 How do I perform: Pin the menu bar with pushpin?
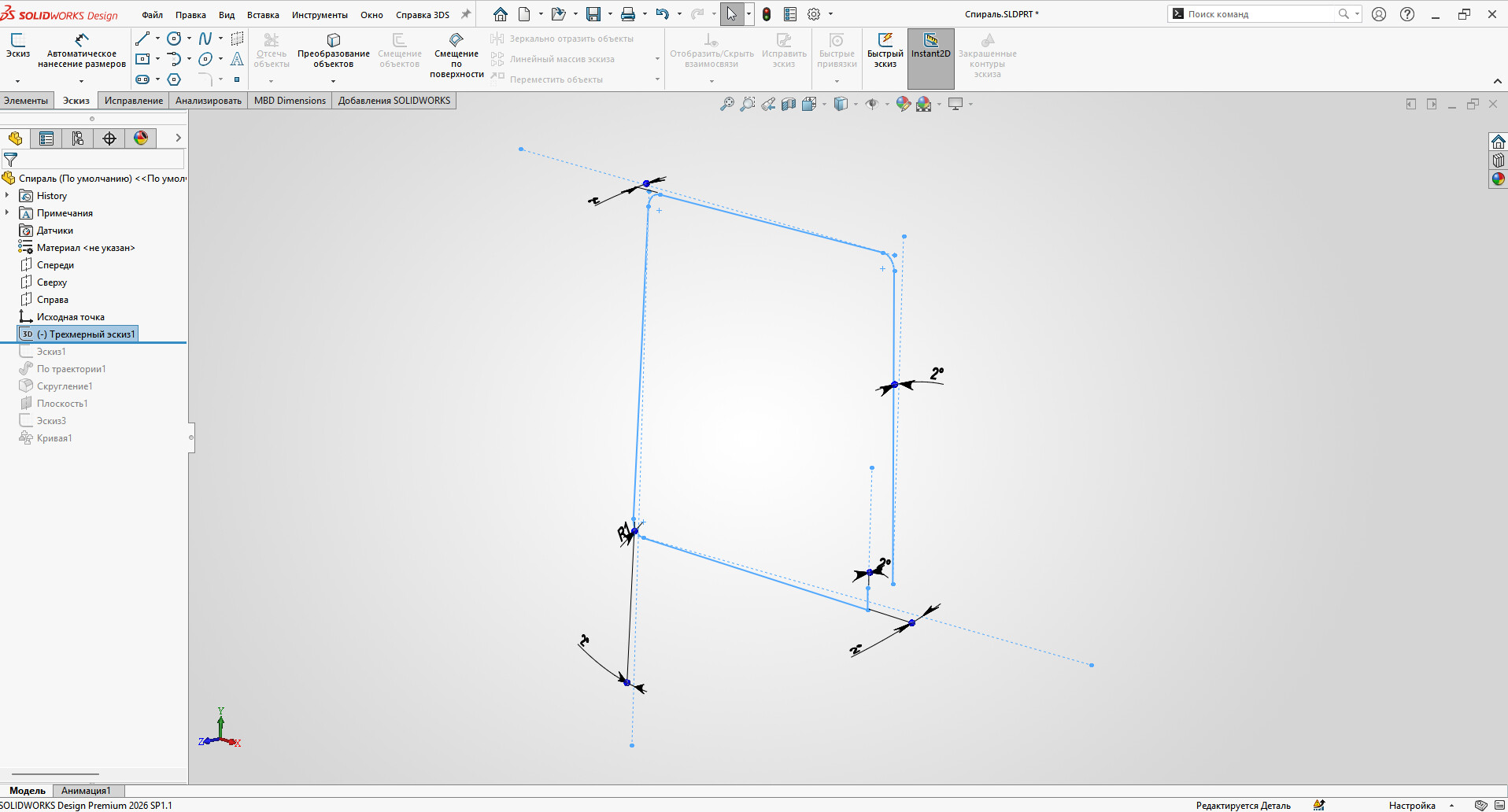466,14
